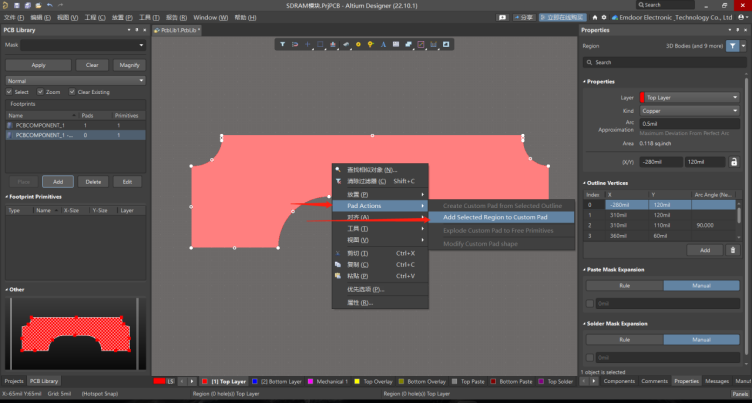
Task: Click the selection rectangle tool icon
Action: (320, 44)
